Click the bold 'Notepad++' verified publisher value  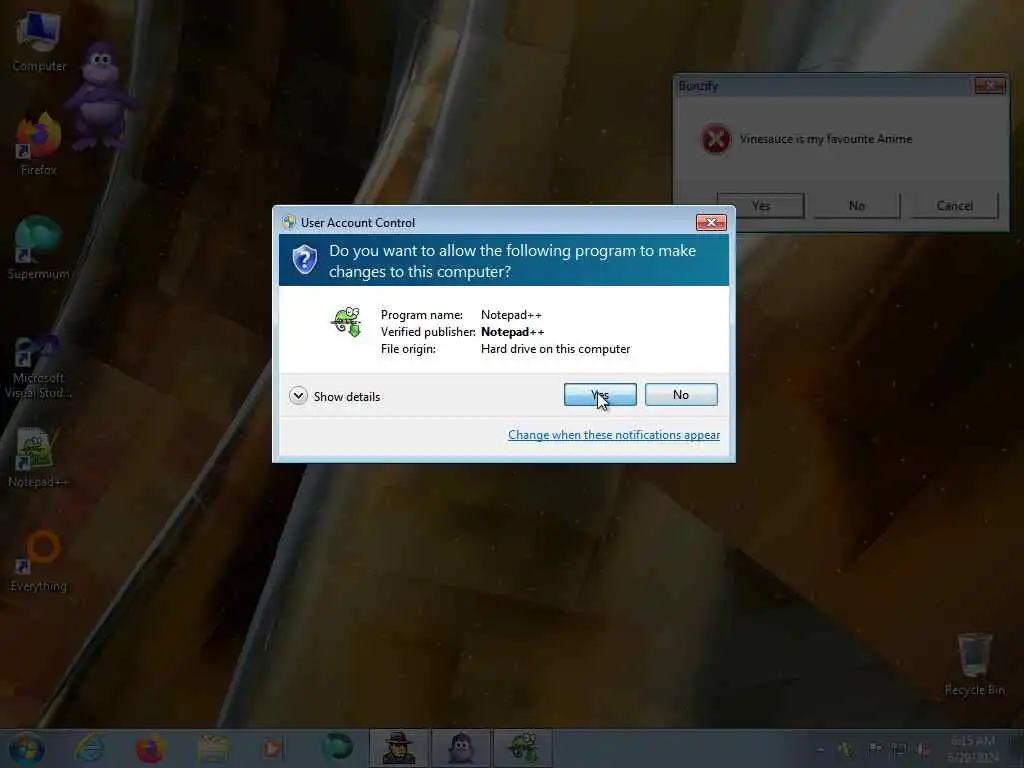513,332
